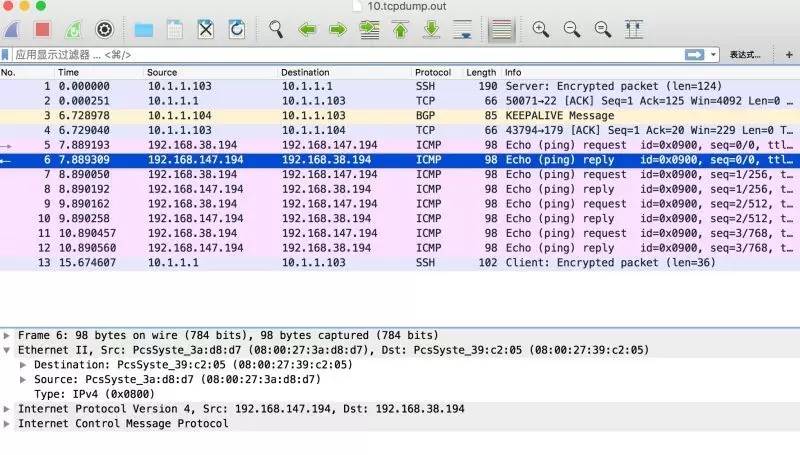The image size is (800, 455).
Task: Select packet 3 BGP KEEPALIVE Message
Action: coord(400,116)
